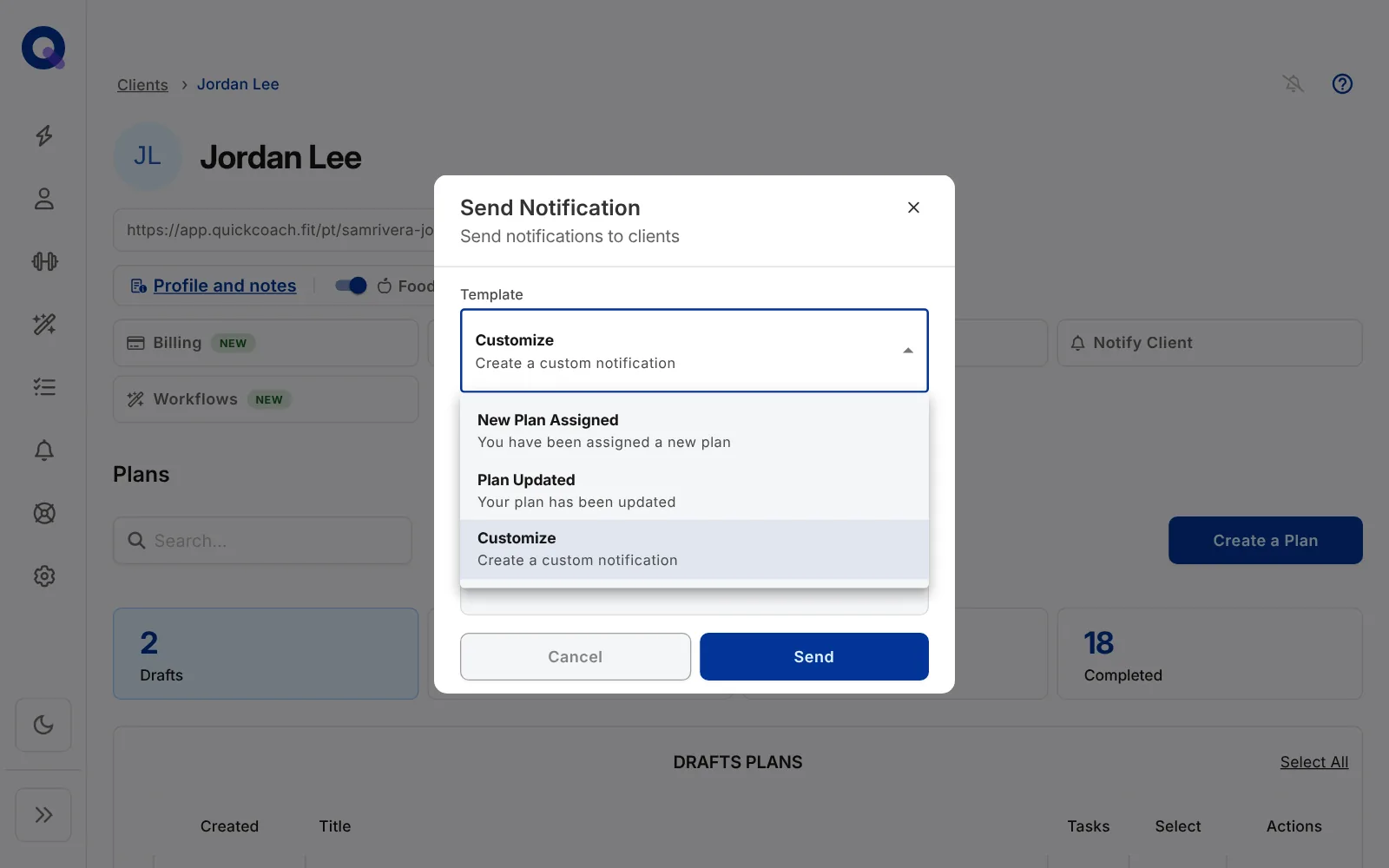Image resolution: width=1389 pixels, height=868 pixels.
Task: Click the Send button
Action: click(x=814, y=656)
